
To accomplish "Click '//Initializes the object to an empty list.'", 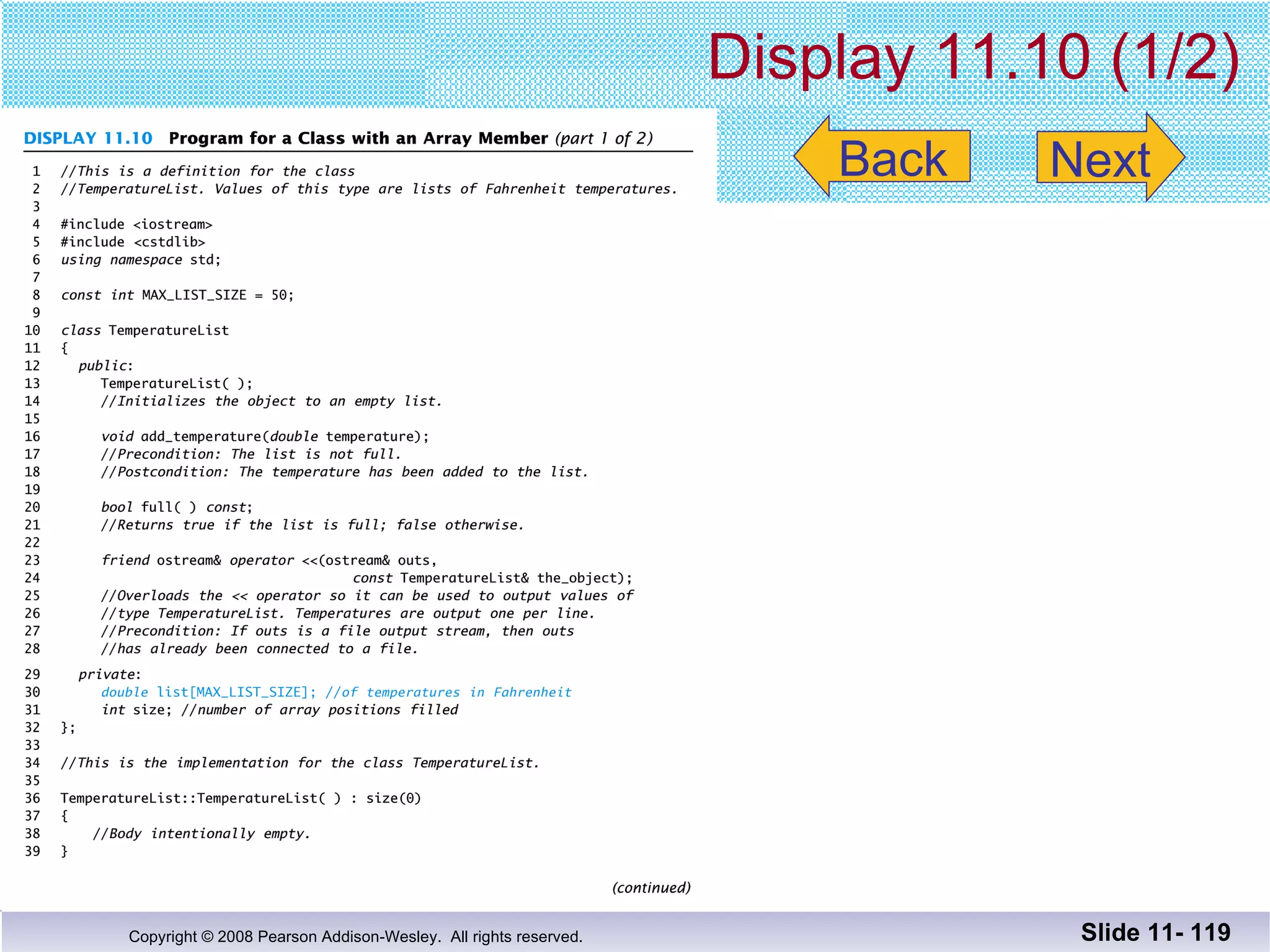I will [272, 401].
